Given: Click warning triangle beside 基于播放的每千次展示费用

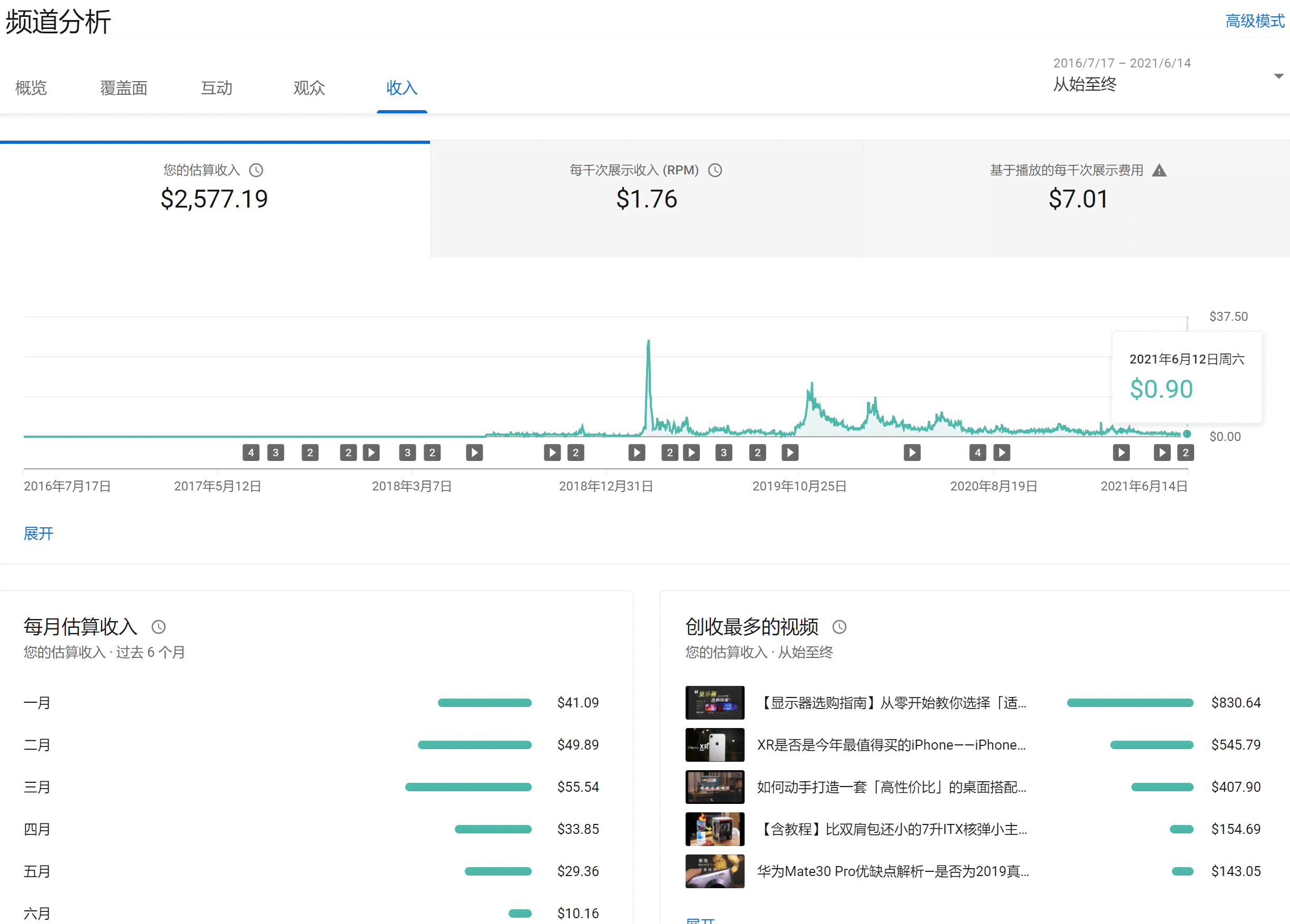Looking at the screenshot, I should click(x=1159, y=170).
